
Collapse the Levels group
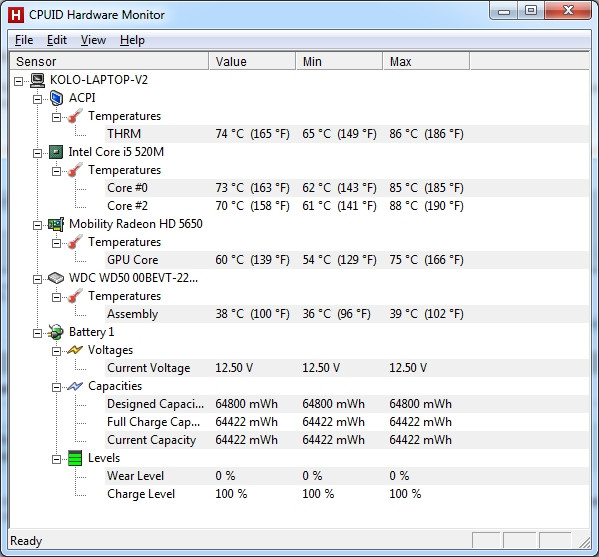pyautogui.click(x=57, y=459)
